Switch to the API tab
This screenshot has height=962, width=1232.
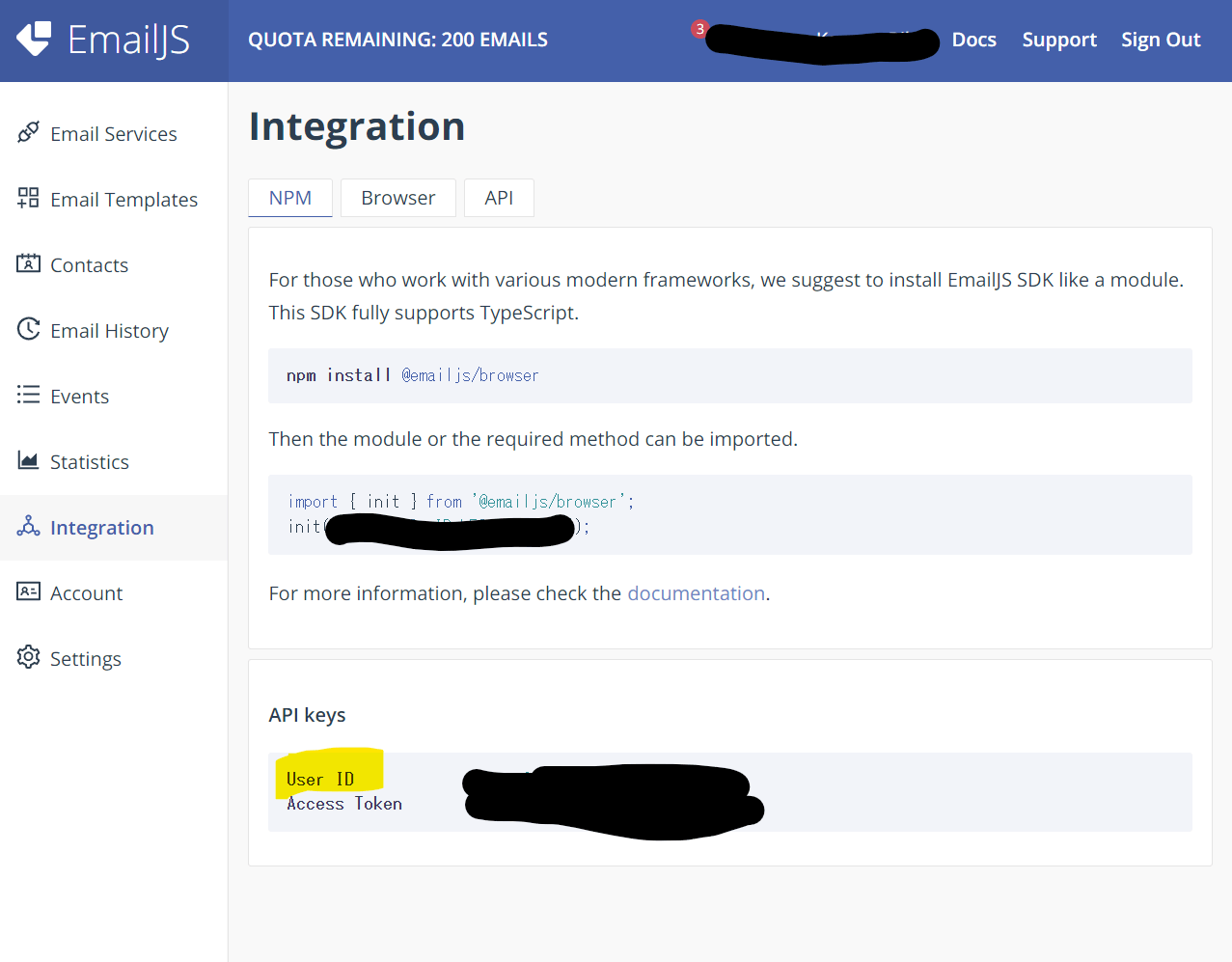tap(499, 198)
